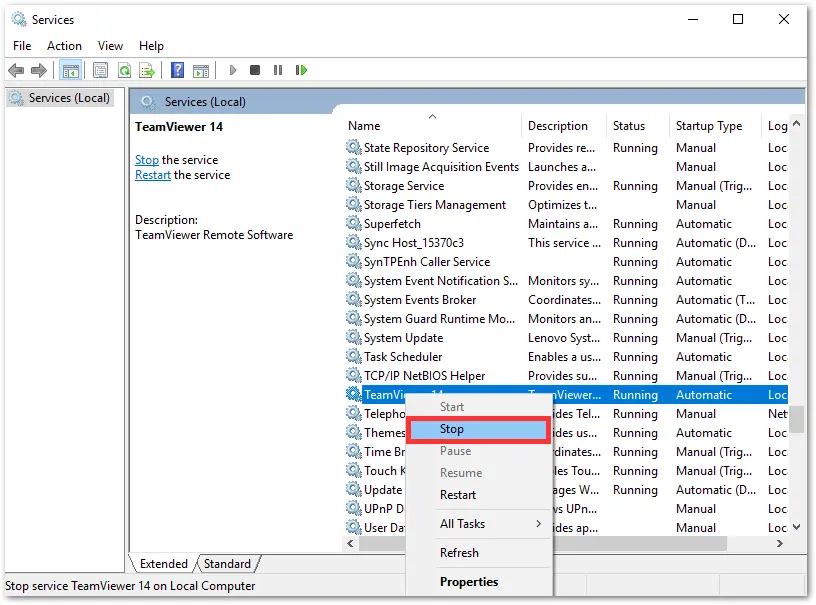Select Still Image Acquisition Events row
The height and width of the screenshot is (605, 816).
click(x=566, y=166)
